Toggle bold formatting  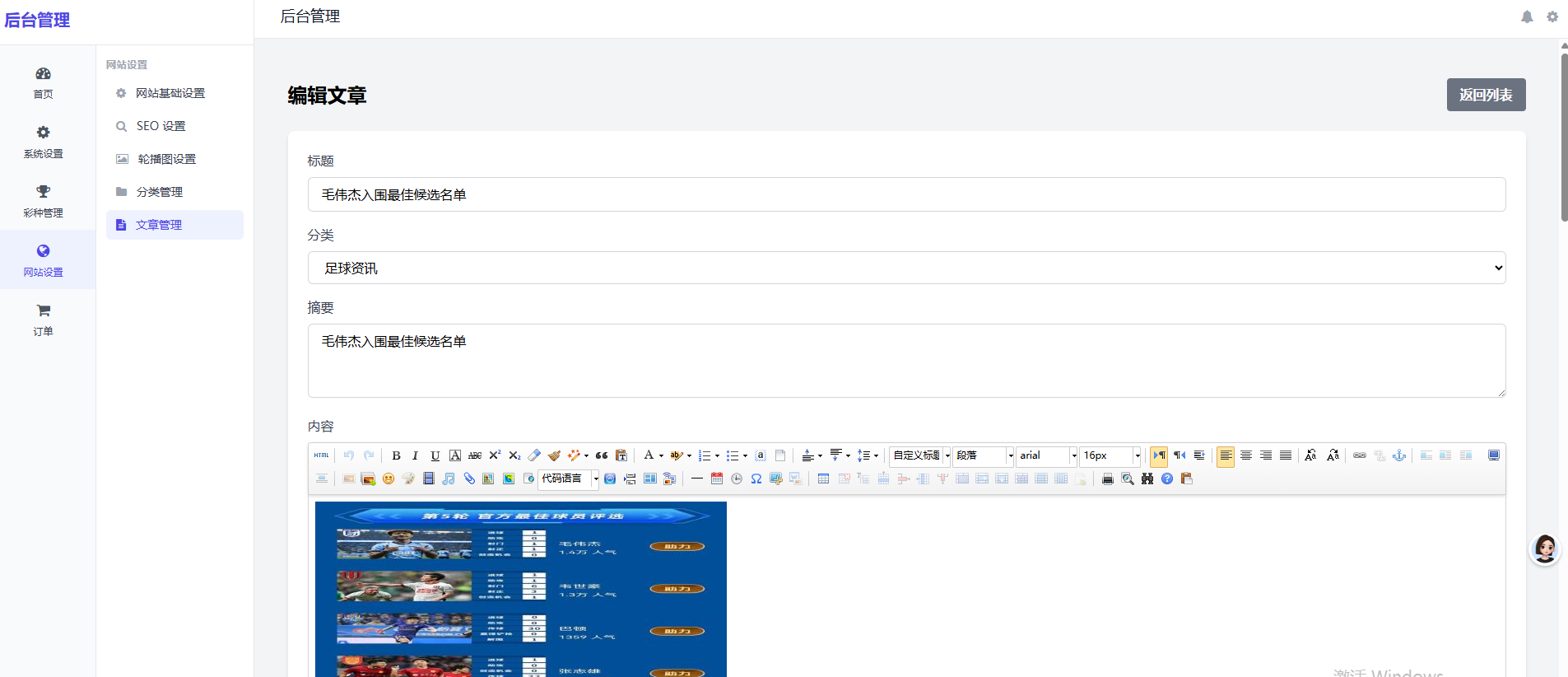point(396,455)
